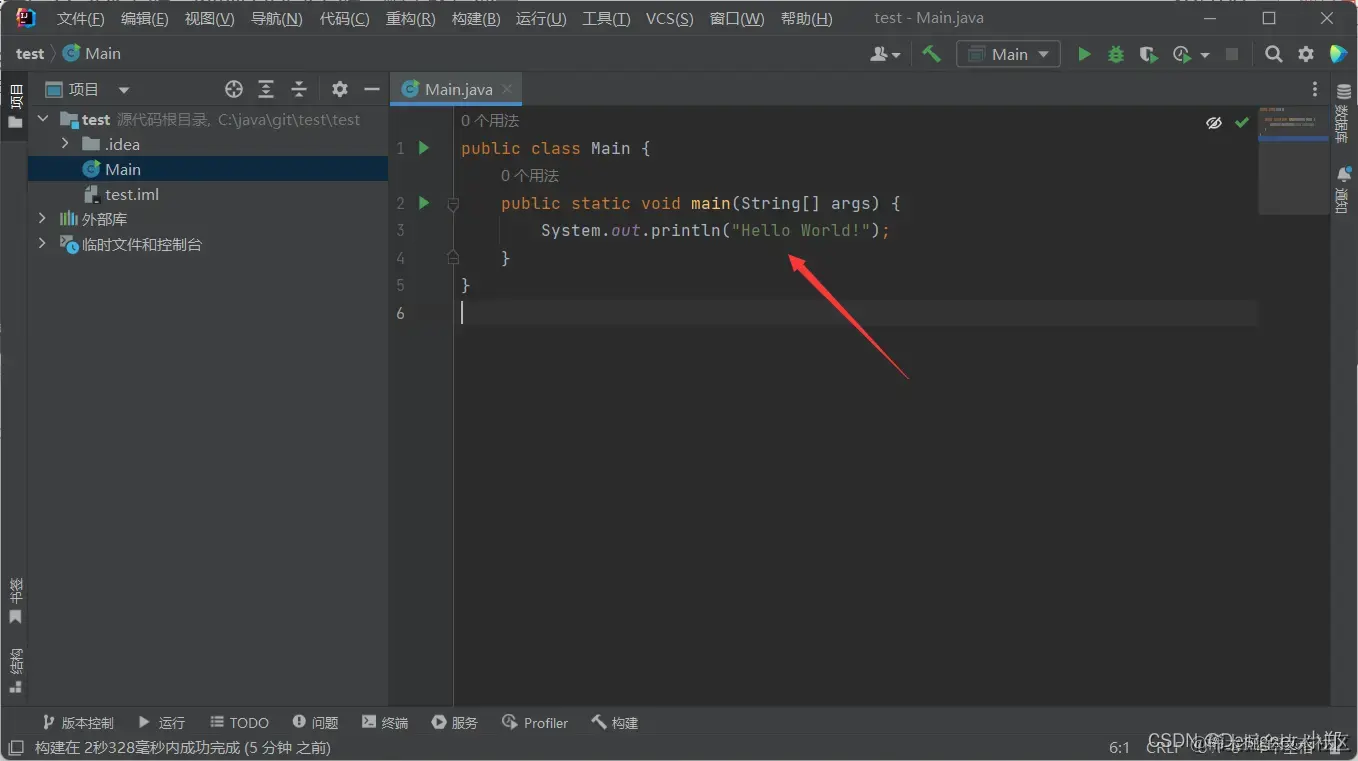Open editor tabs more options menu

pos(1315,89)
